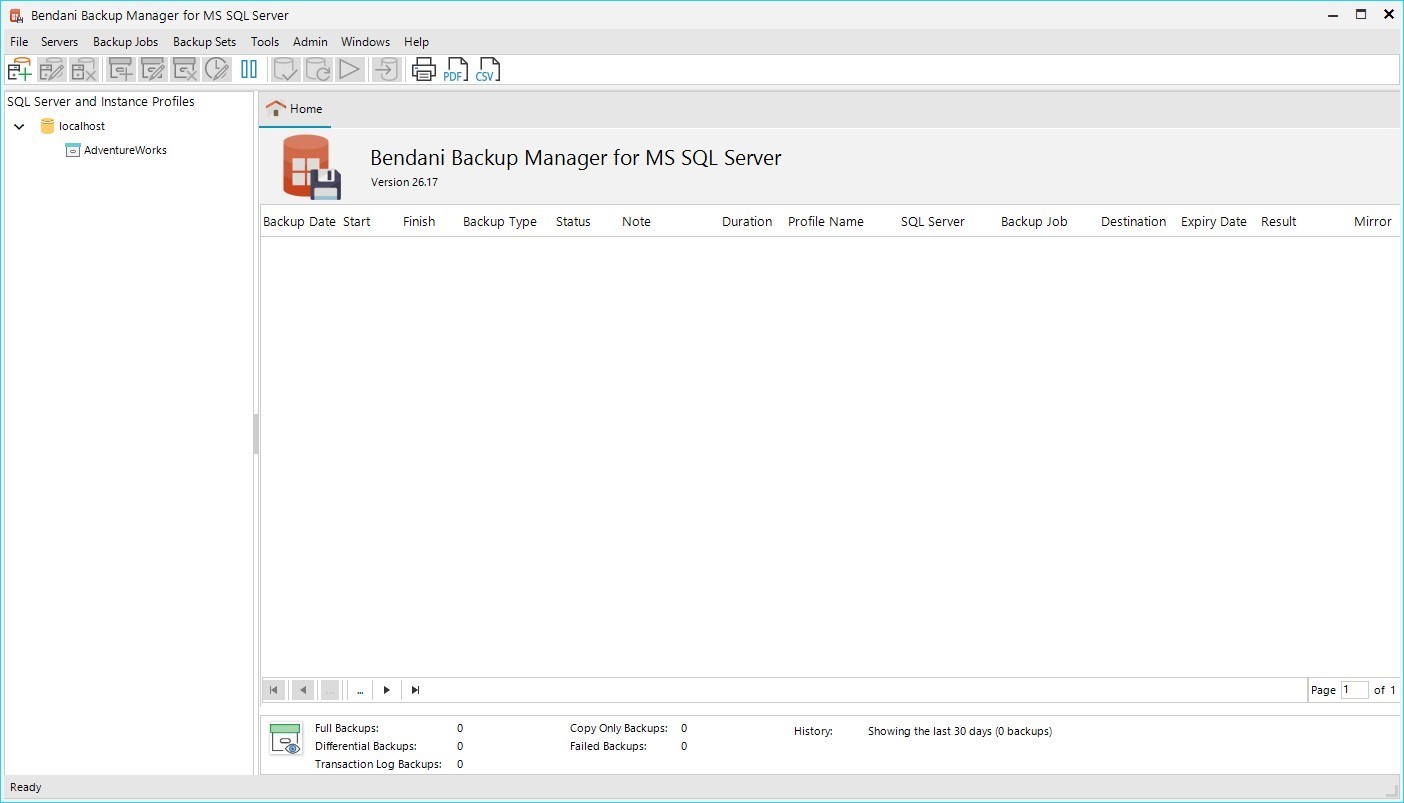This screenshot has height=803, width=1404.
Task: Open the Backup Sets menu
Action: [204, 42]
